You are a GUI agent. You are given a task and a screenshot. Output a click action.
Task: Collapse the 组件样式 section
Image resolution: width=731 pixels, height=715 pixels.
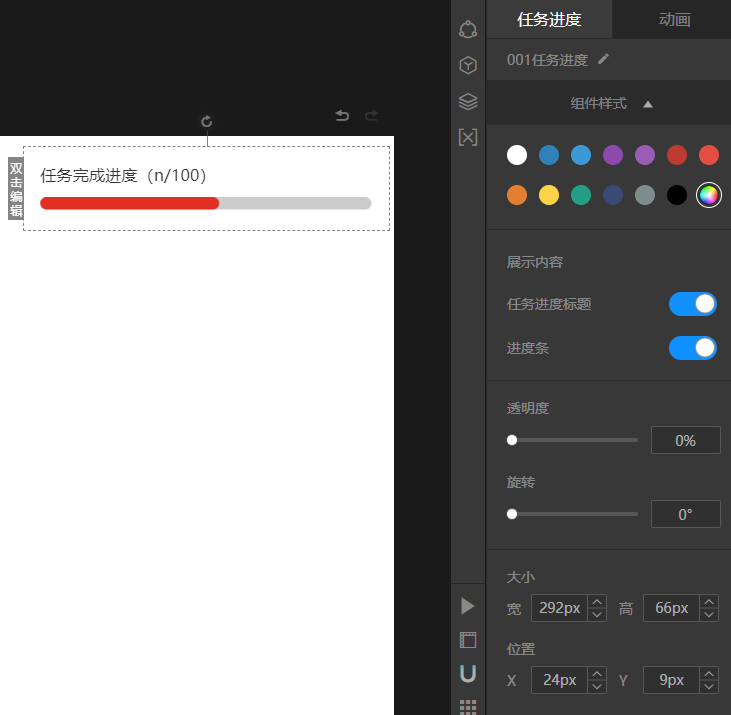pos(648,104)
